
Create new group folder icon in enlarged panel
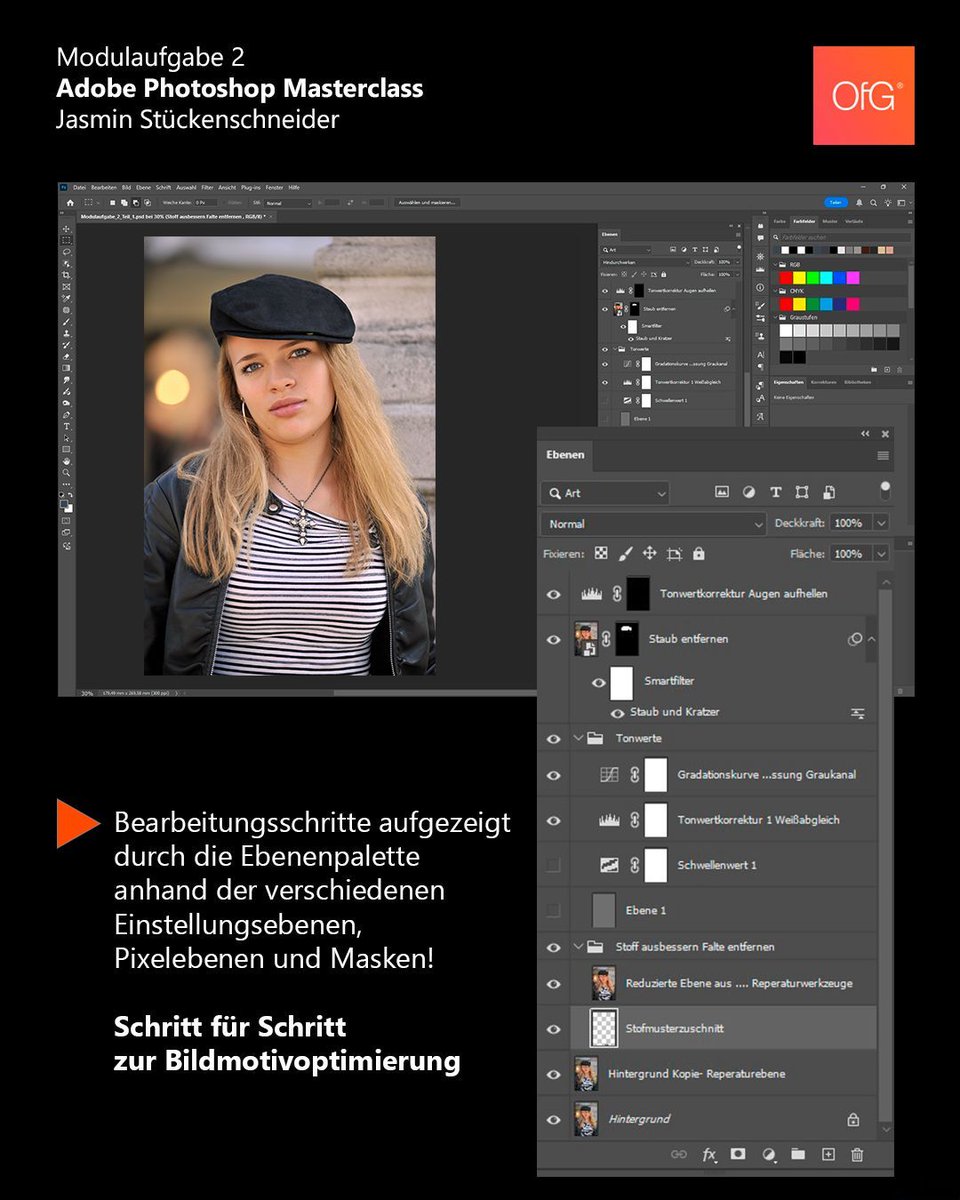[x=797, y=1154]
